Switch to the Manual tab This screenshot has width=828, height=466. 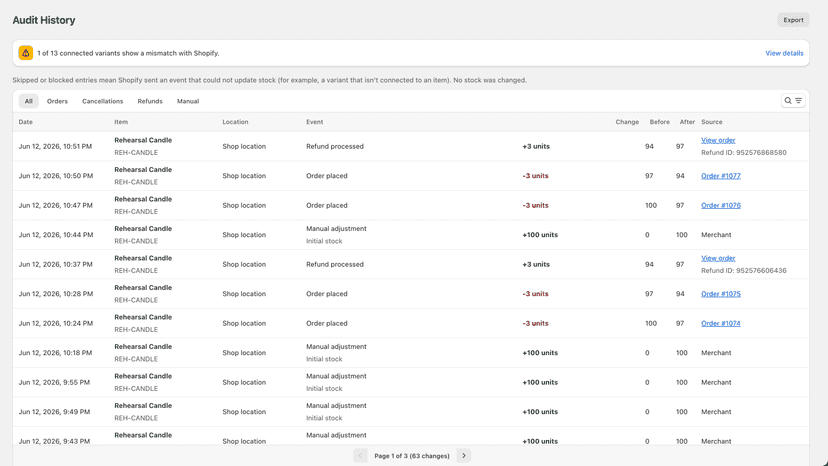coord(188,101)
